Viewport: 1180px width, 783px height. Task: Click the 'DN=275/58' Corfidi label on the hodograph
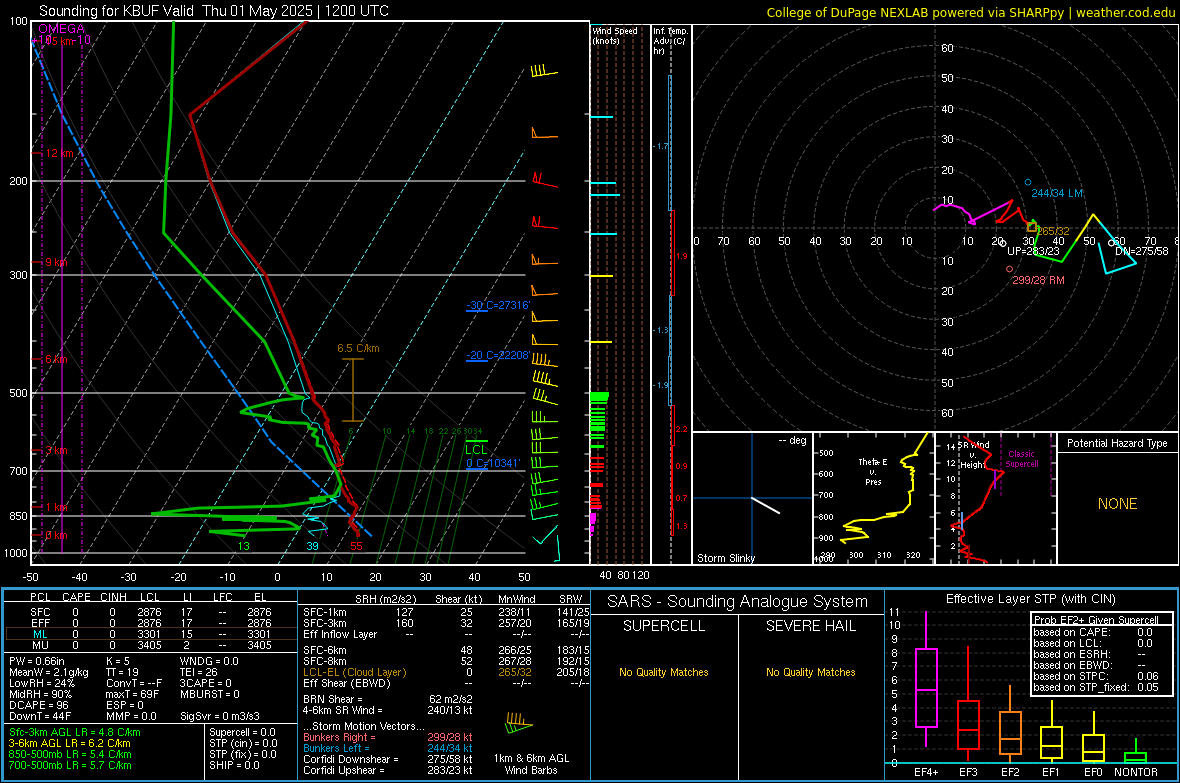tap(1142, 251)
